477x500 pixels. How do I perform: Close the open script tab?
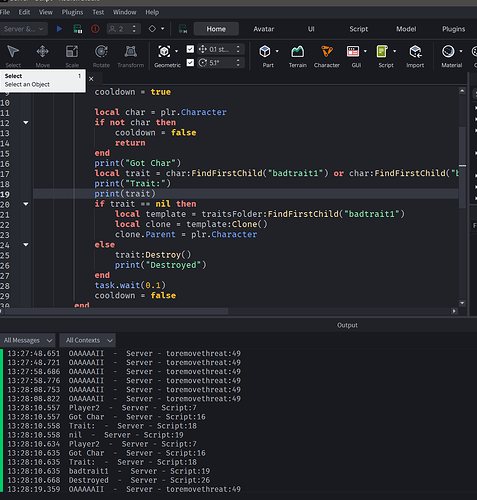91,79
